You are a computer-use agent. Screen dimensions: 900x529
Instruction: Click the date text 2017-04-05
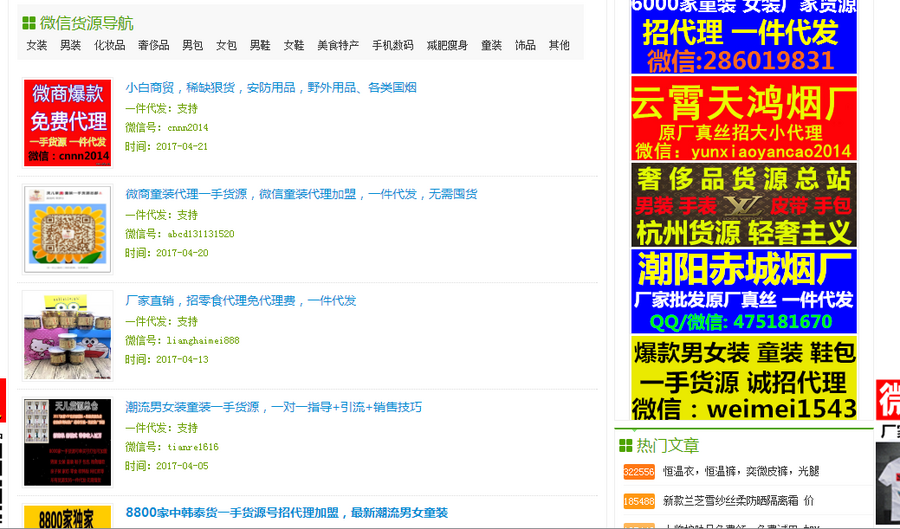[x=182, y=466]
